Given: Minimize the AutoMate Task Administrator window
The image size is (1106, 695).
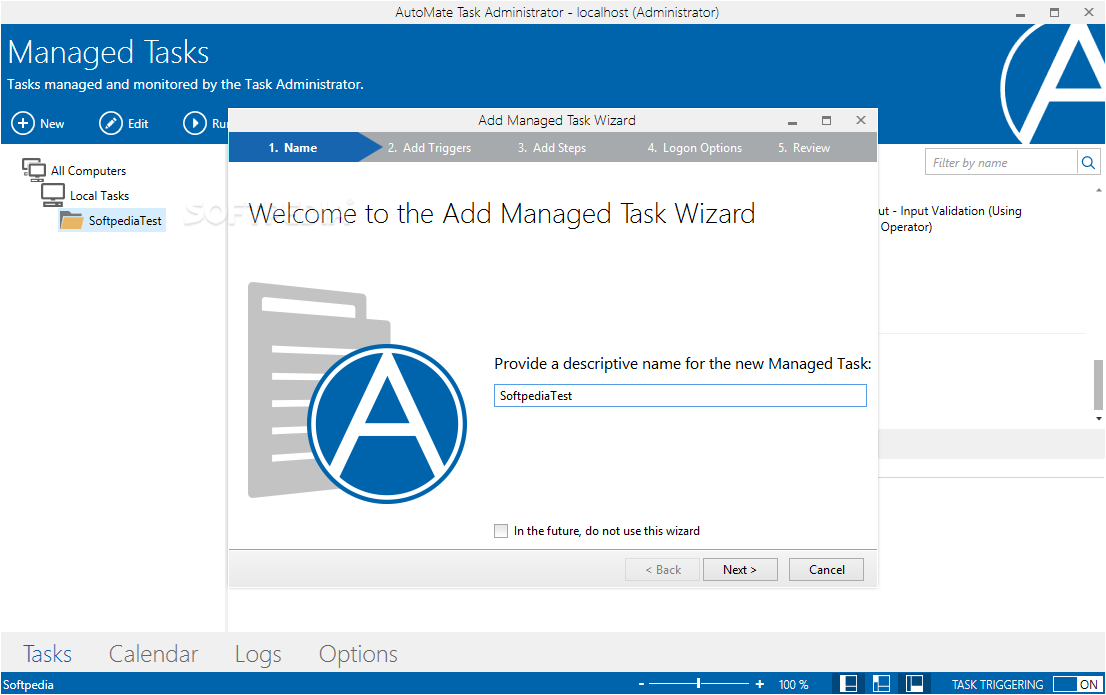Looking at the screenshot, I should 1021,13.
